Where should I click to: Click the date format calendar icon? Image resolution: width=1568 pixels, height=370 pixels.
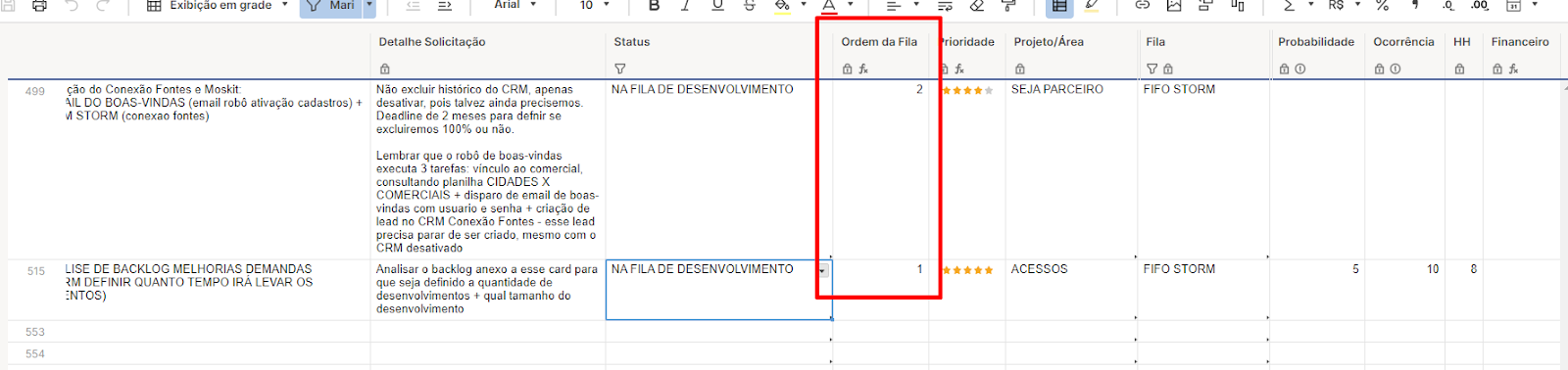pos(1513,5)
